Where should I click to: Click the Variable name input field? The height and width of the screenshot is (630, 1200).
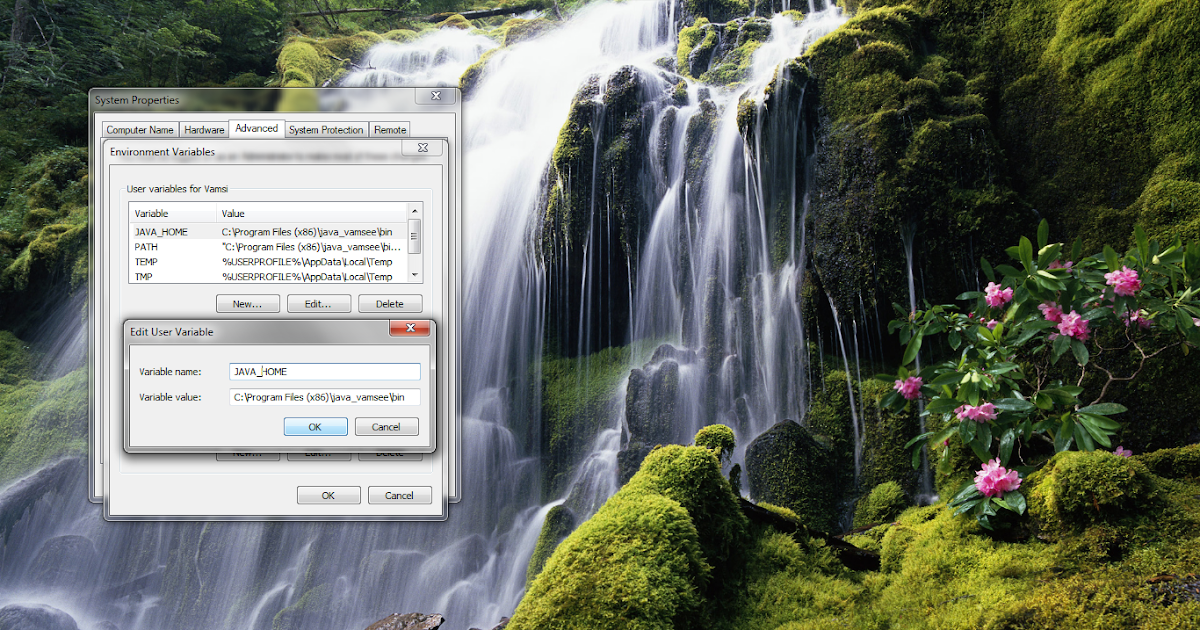tap(325, 371)
